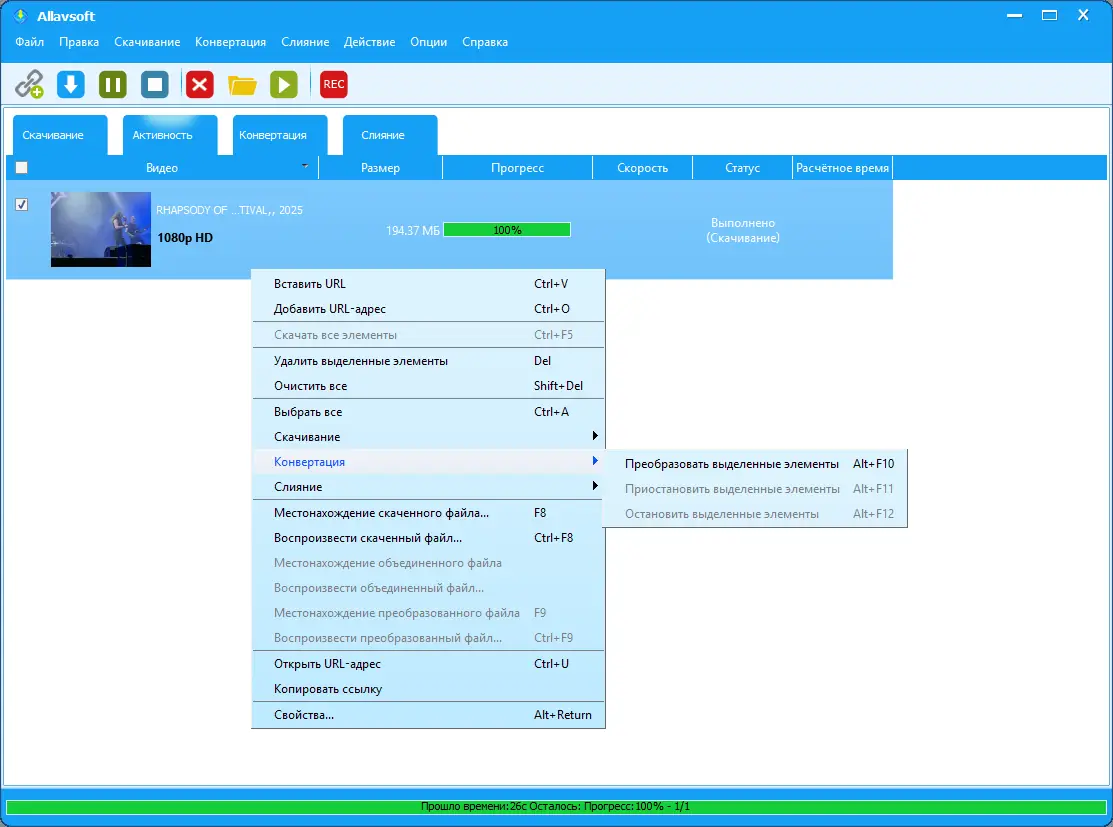1113x827 pixels.
Task: Toggle selection of the downloaded 1080p item
Action: 21,204
